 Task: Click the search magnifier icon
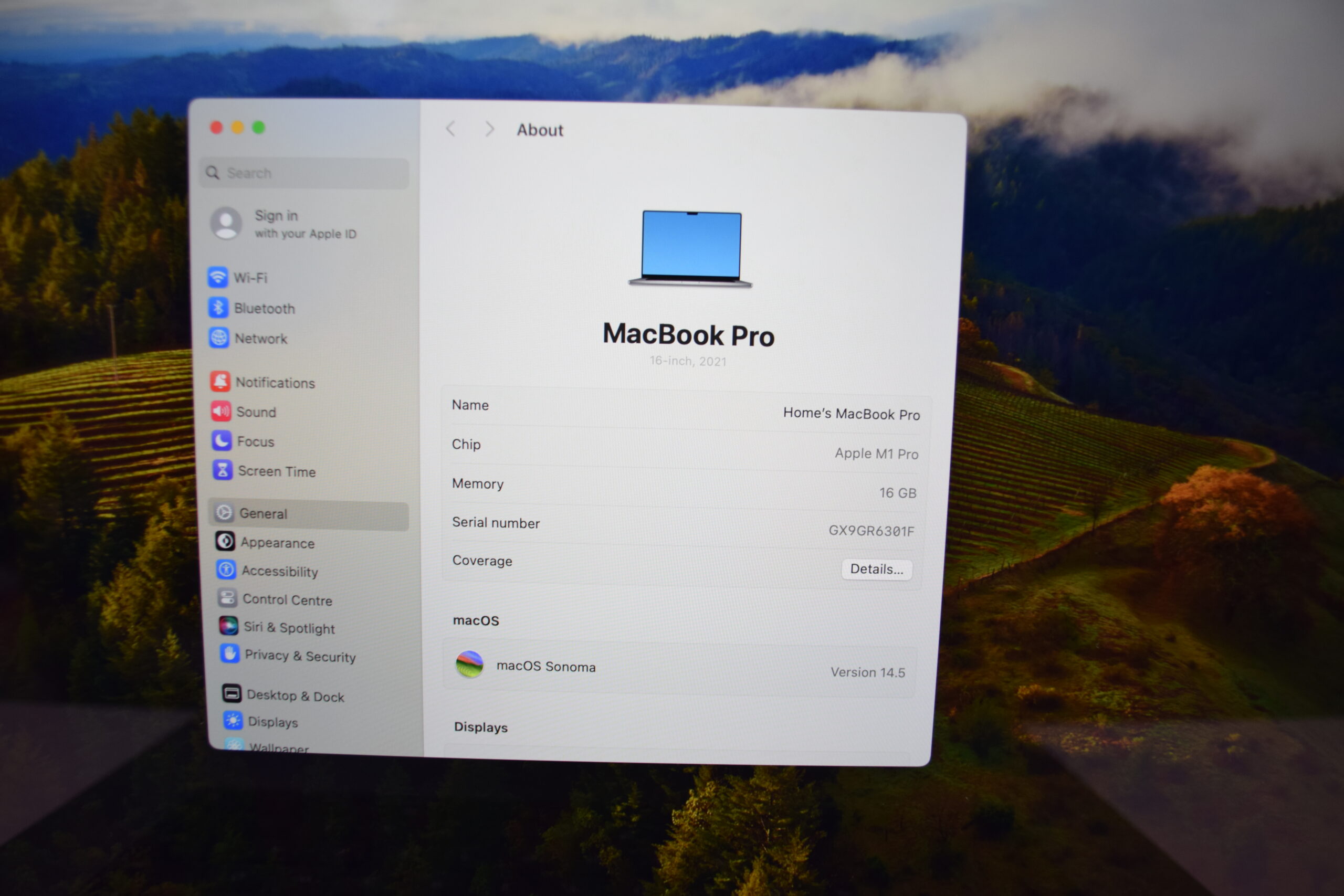click(213, 173)
